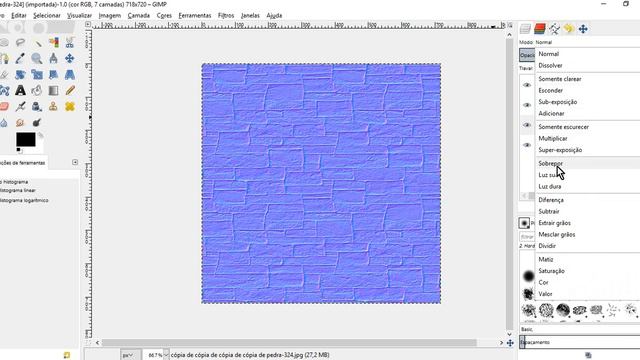Toggle visibility of the fourth layer
Viewport: 640px width, 360px height.
(527, 145)
